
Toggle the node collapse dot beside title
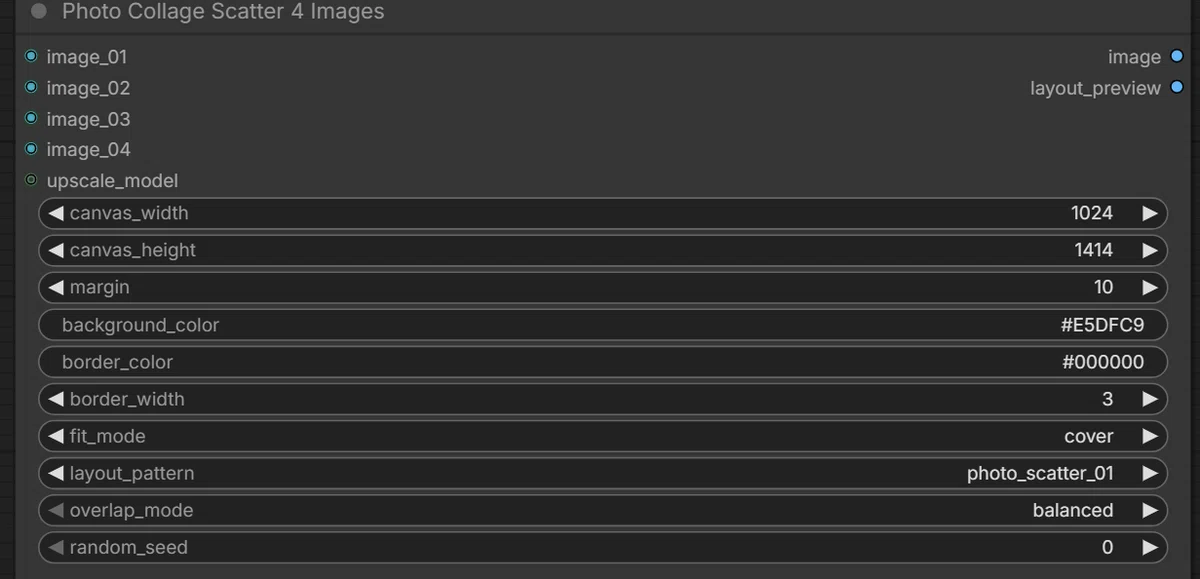point(39,12)
